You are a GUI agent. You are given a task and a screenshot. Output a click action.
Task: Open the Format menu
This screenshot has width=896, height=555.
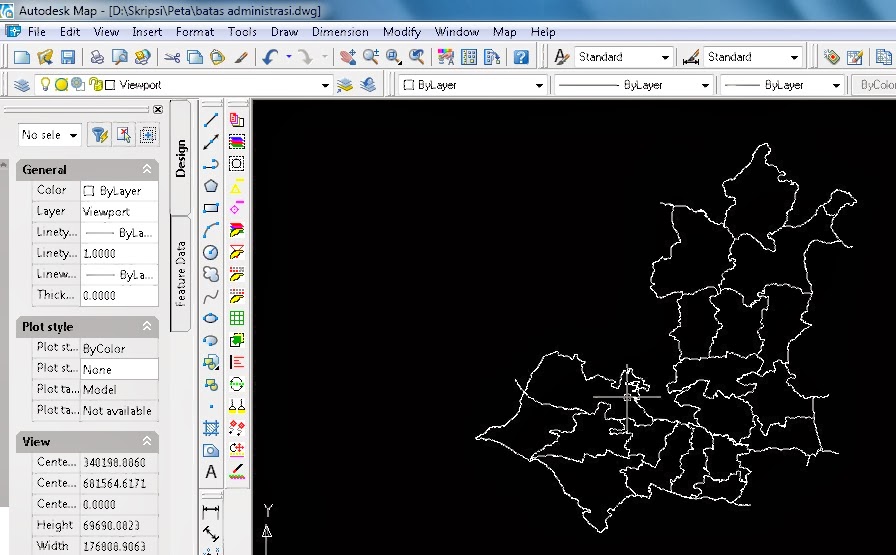(x=195, y=32)
